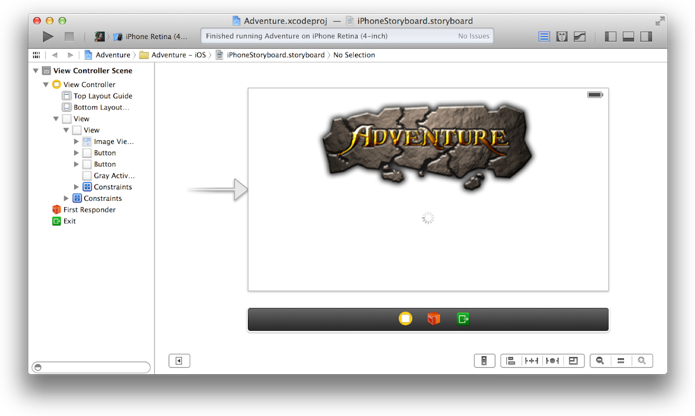Click the activity status 'Finished running Adventure' field
695x416 pixels.
point(347,36)
